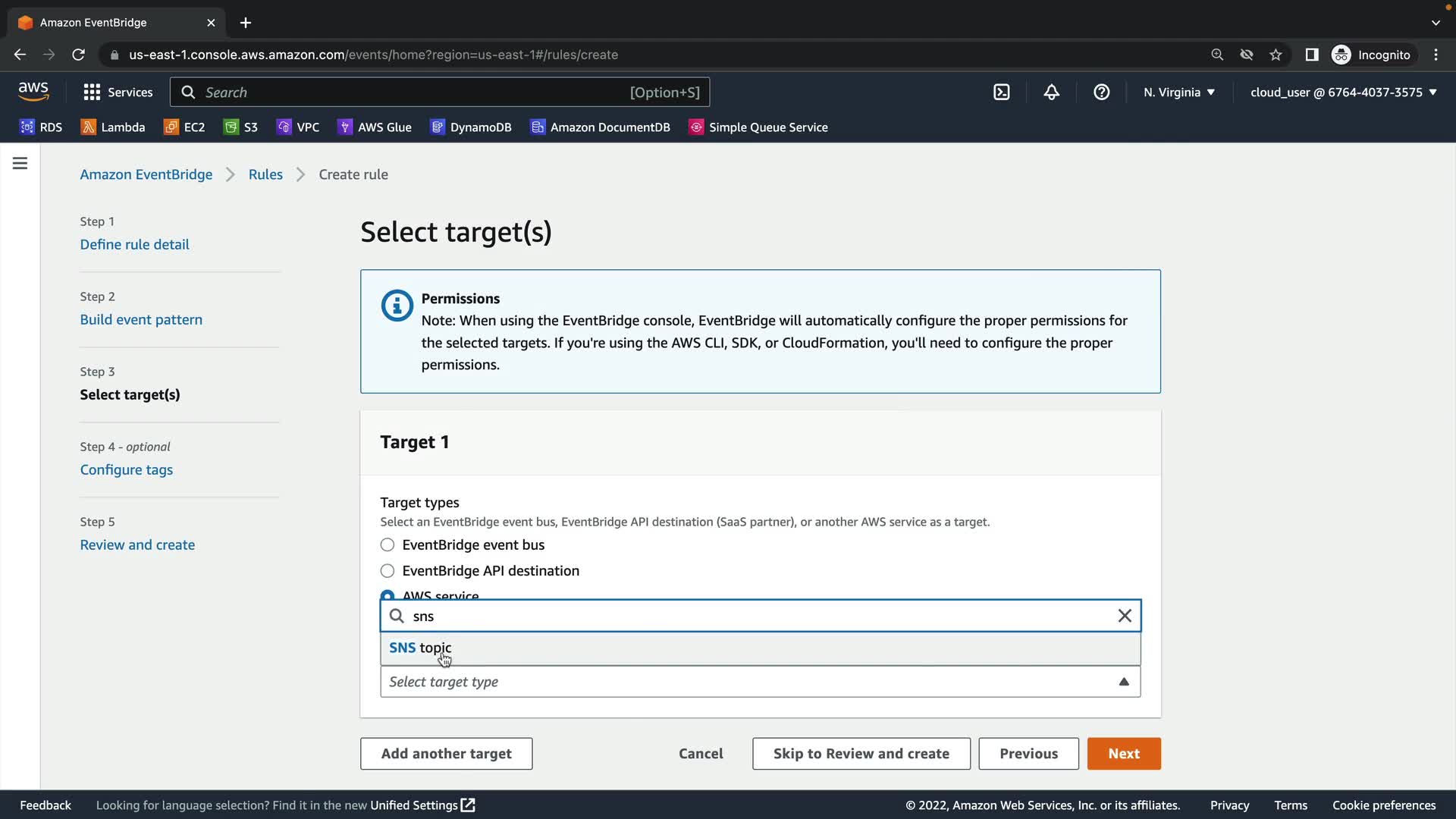The image size is (1456, 819).
Task: Go to Build event pattern step
Action: 141,319
